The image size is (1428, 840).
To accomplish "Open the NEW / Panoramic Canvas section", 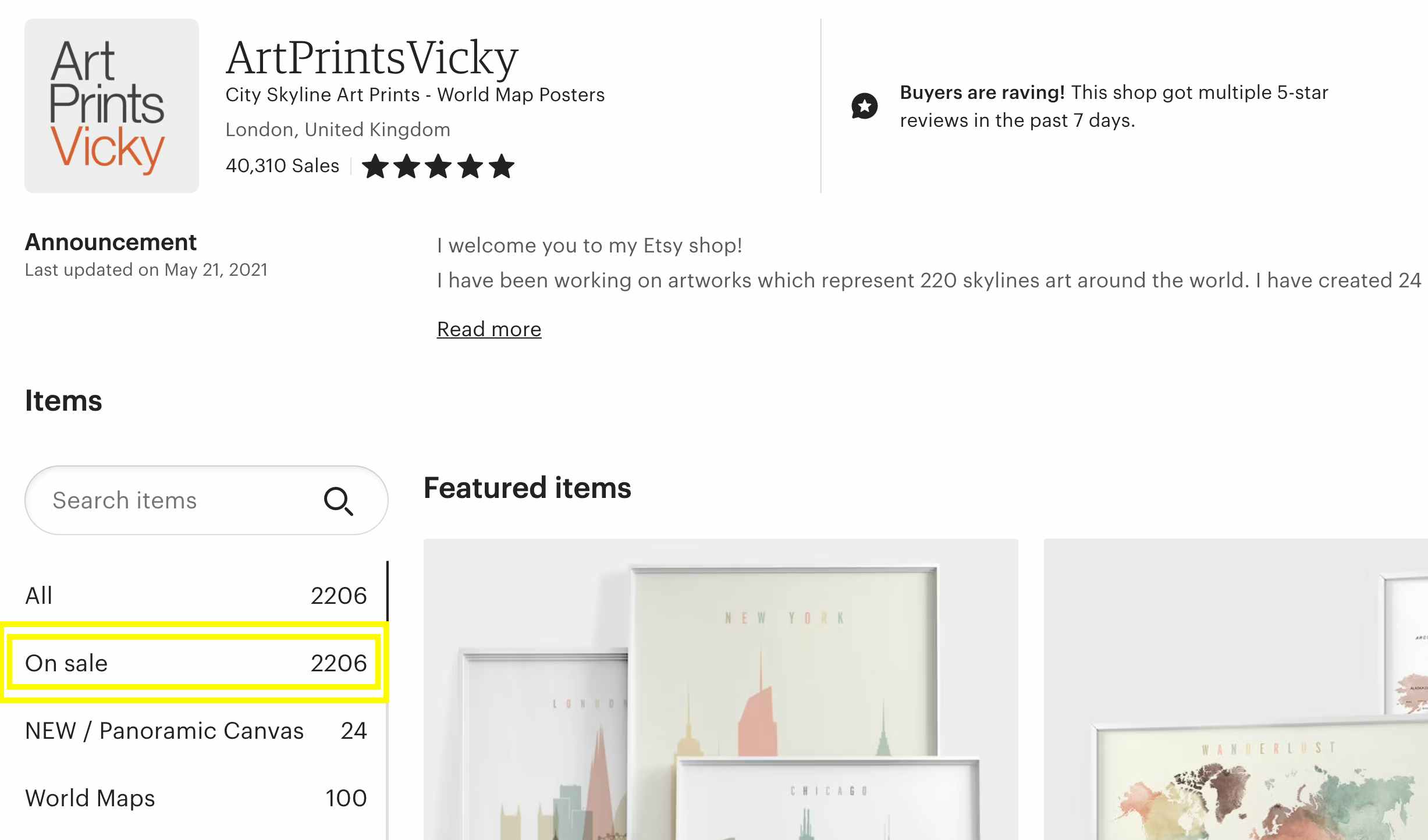I will [195, 731].
